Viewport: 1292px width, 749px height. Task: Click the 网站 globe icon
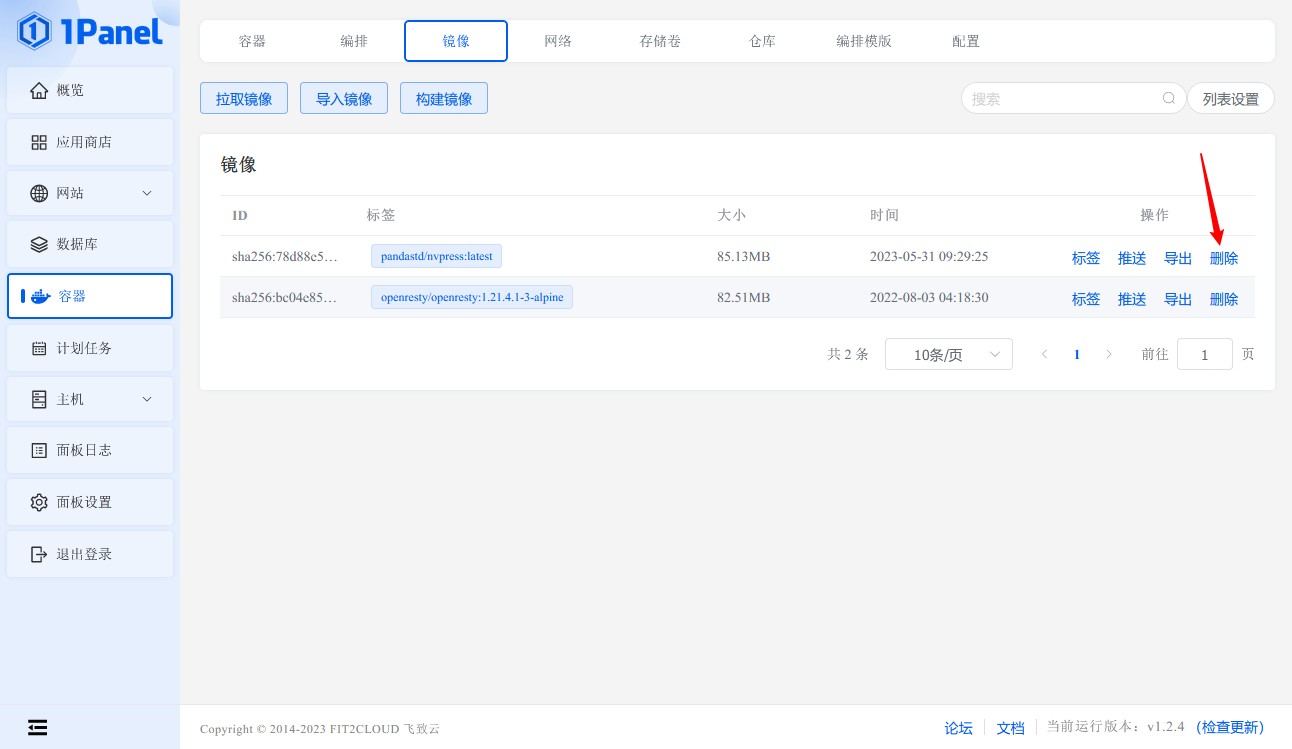pyautogui.click(x=39, y=193)
